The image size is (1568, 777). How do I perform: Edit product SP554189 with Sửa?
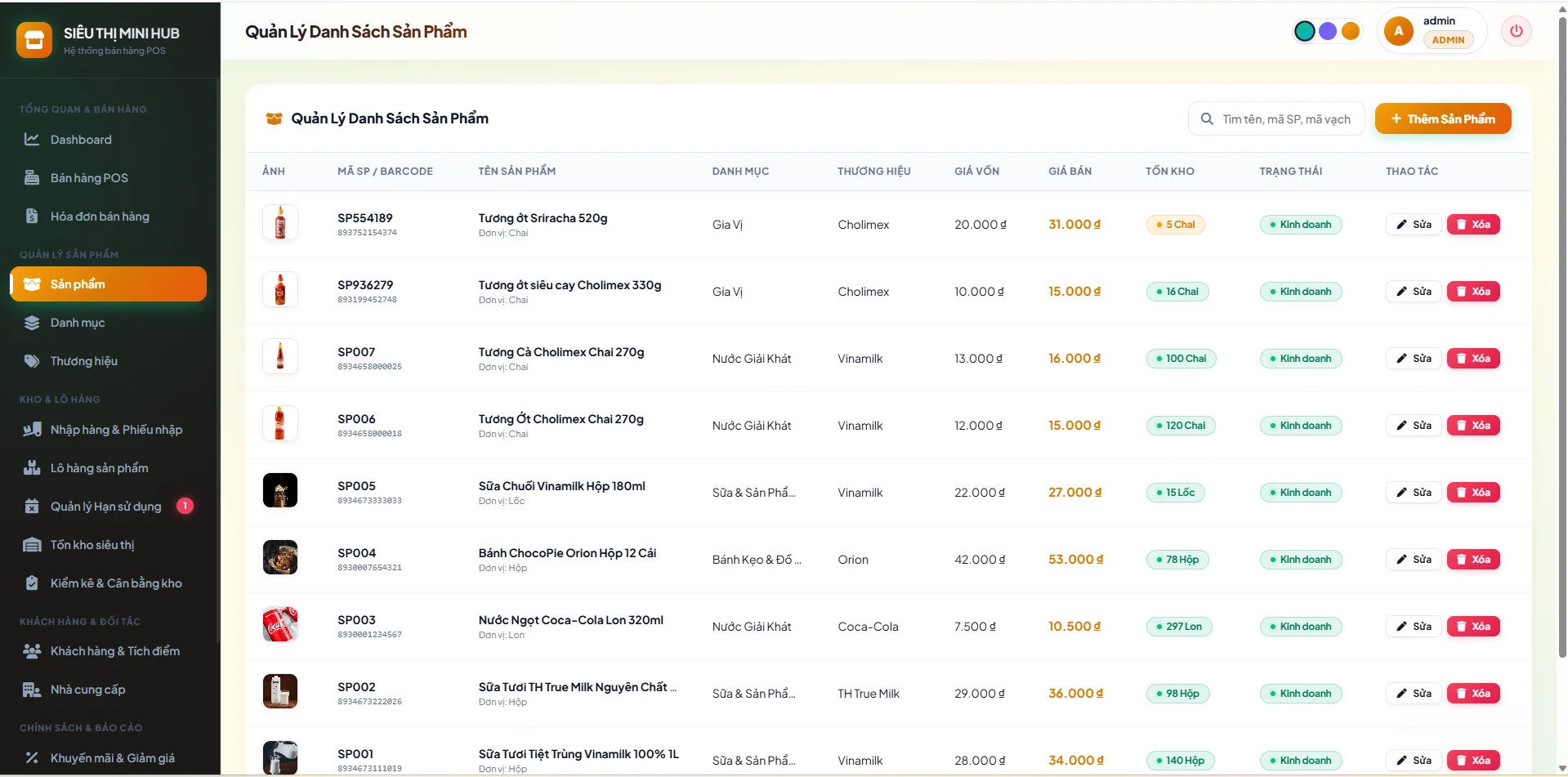1414,225
